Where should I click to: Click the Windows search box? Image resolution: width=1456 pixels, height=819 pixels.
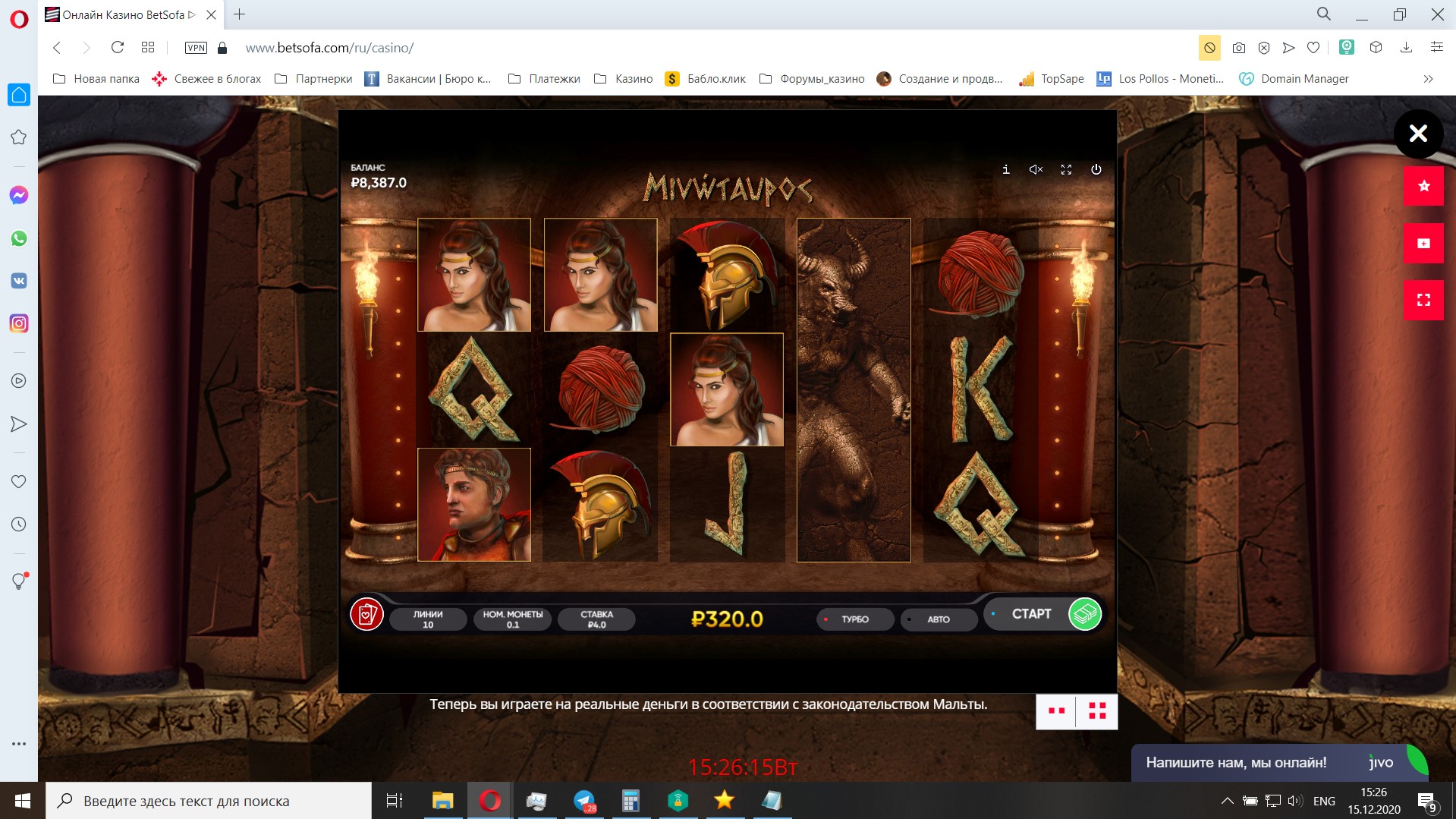pos(209,801)
